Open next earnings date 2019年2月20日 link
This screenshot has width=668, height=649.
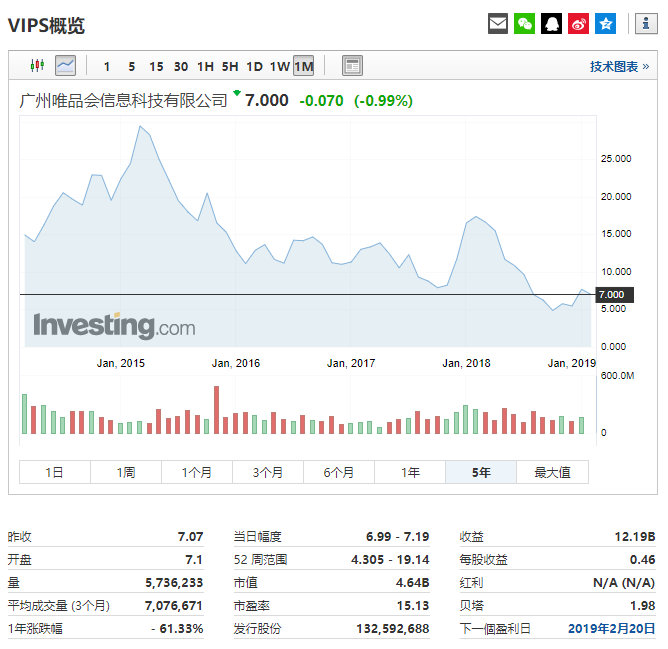coord(611,629)
